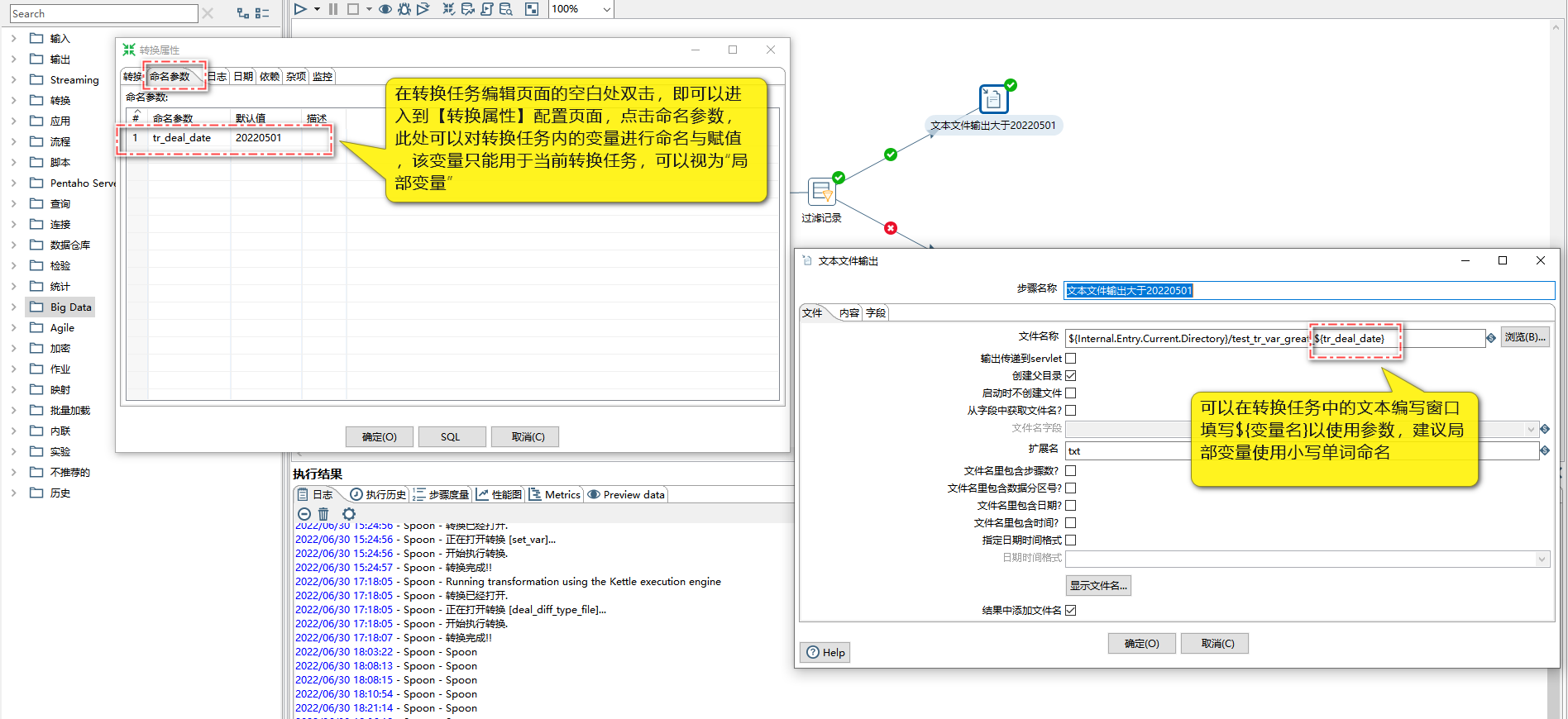1568x719 pixels.
Task: Click into the step Search field
Action: (104, 14)
